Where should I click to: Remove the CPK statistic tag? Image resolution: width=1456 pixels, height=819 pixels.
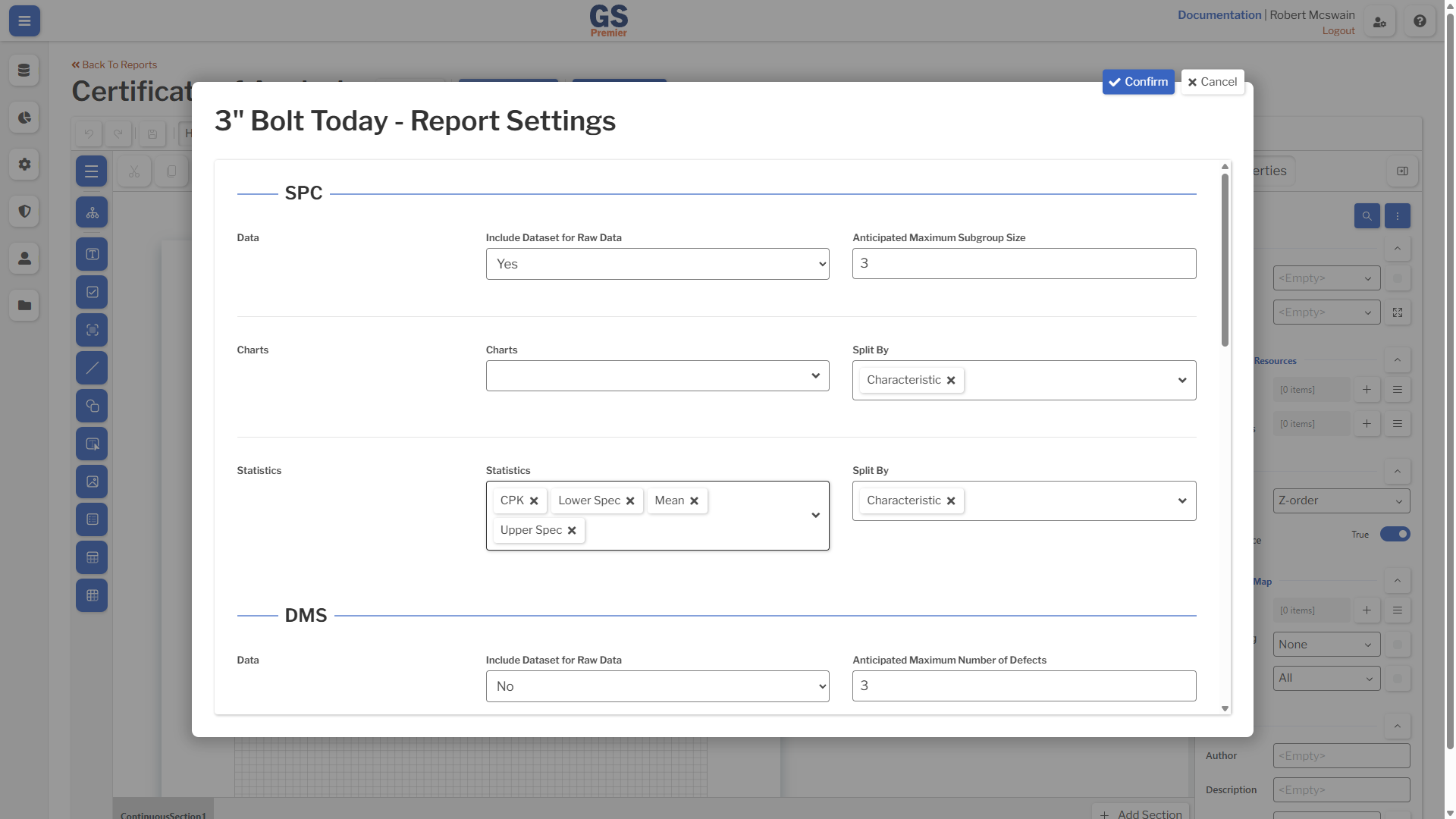(534, 501)
